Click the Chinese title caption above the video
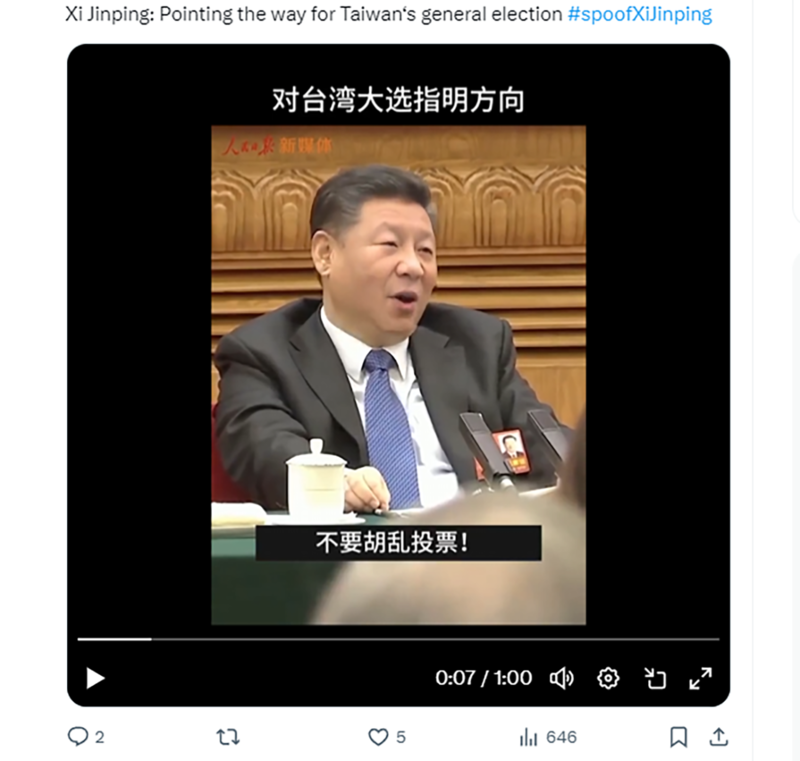The image size is (800, 761). pos(398,100)
